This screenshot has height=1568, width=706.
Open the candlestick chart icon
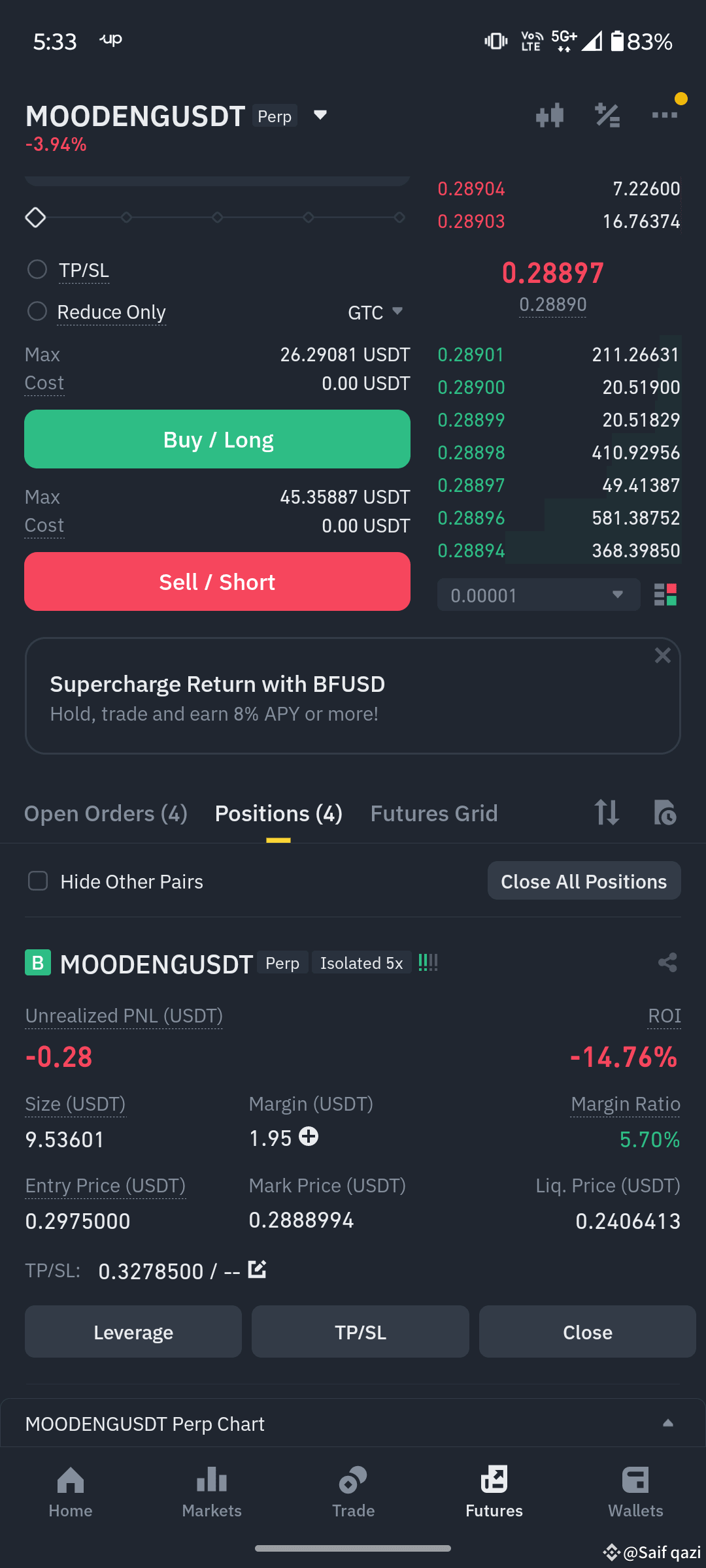pos(550,116)
